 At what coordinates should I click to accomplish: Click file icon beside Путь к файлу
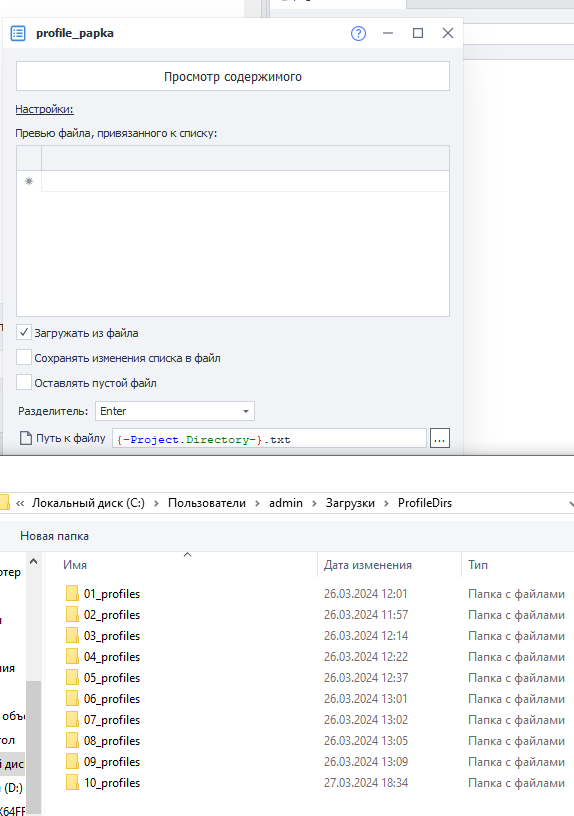click(25, 438)
